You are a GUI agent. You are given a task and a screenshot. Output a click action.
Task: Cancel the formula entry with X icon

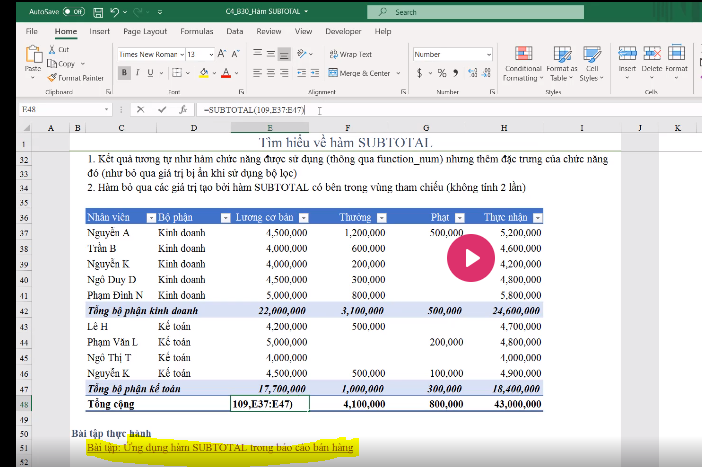pos(140,110)
